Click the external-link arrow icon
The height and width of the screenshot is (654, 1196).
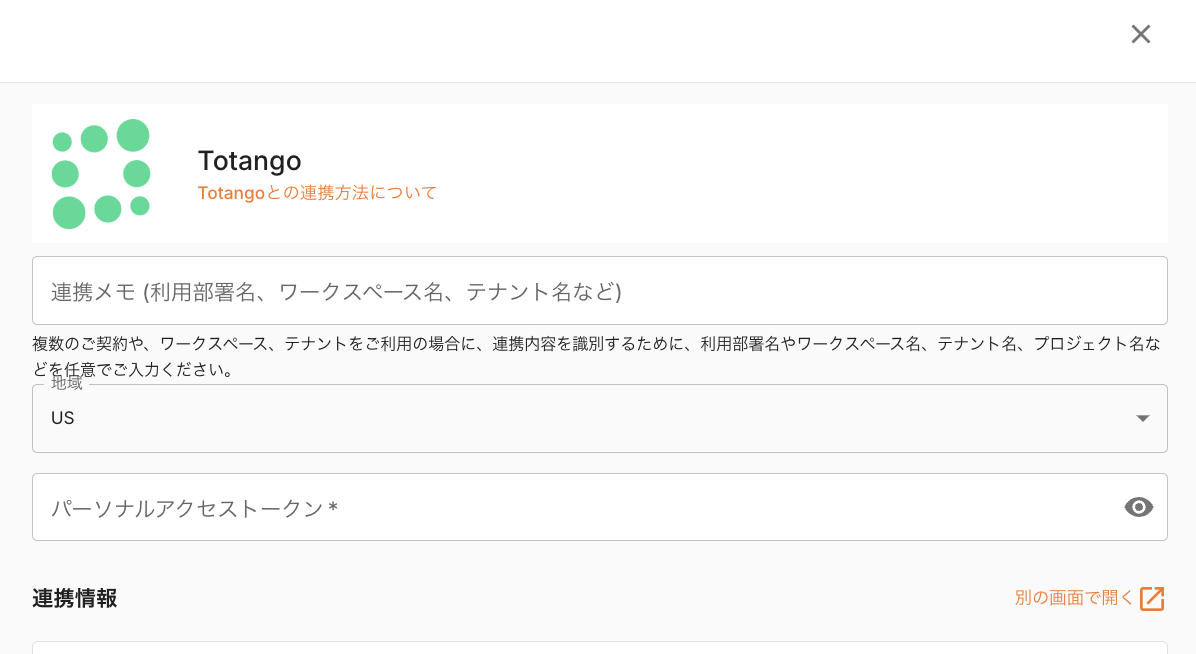tap(1152, 598)
